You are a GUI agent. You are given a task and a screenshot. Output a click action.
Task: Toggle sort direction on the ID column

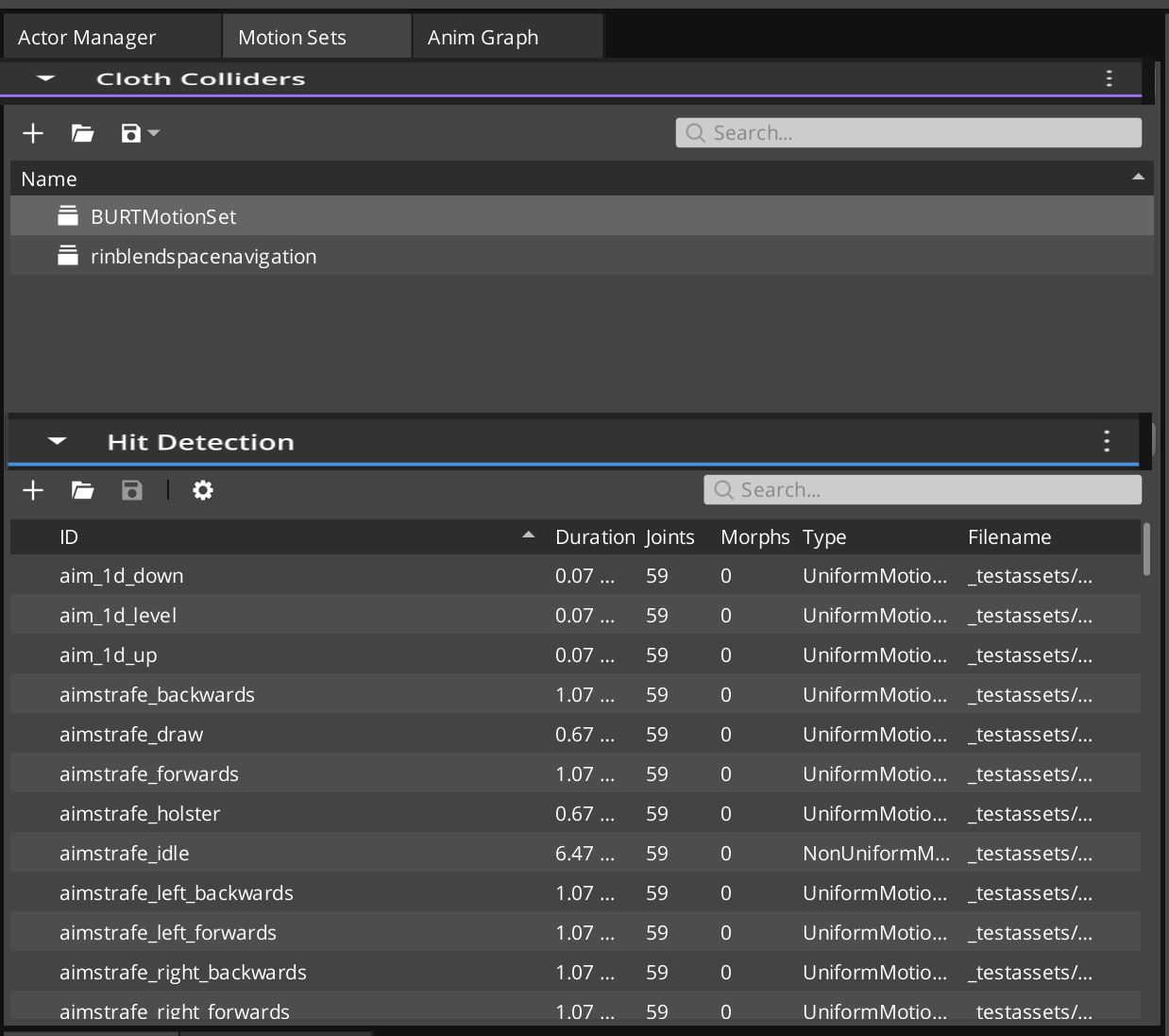pyautogui.click(x=528, y=535)
